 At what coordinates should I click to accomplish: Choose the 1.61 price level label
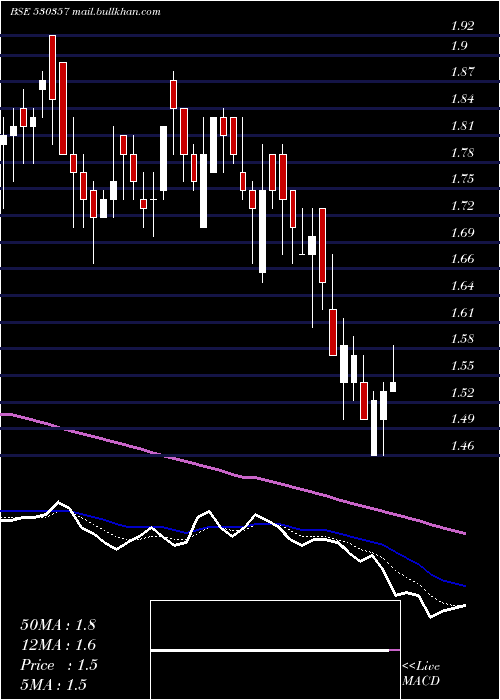(462, 312)
